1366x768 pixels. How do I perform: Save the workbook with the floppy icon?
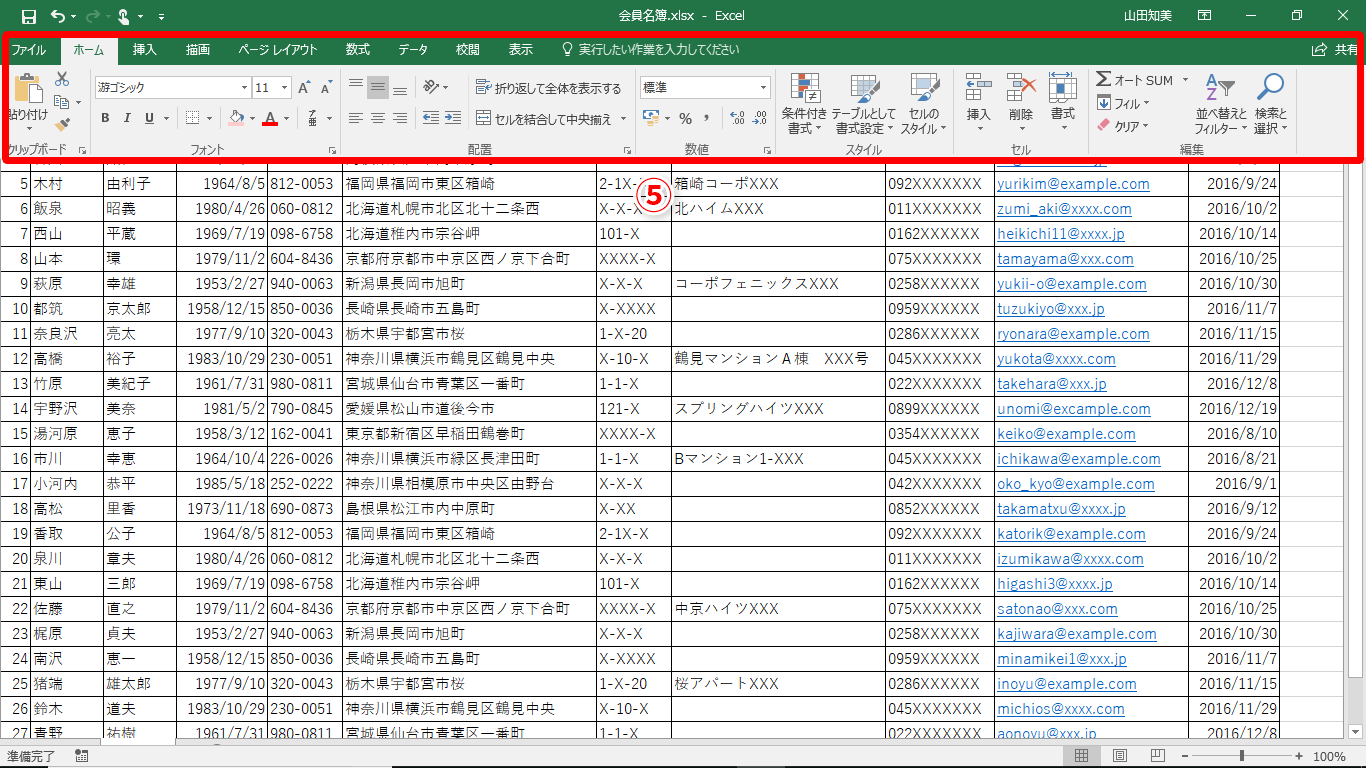28,16
